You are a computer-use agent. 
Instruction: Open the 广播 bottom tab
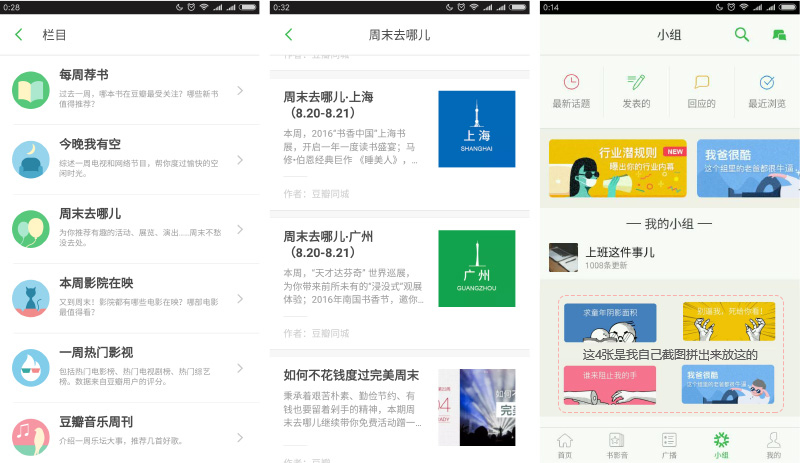(x=669, y=444)
